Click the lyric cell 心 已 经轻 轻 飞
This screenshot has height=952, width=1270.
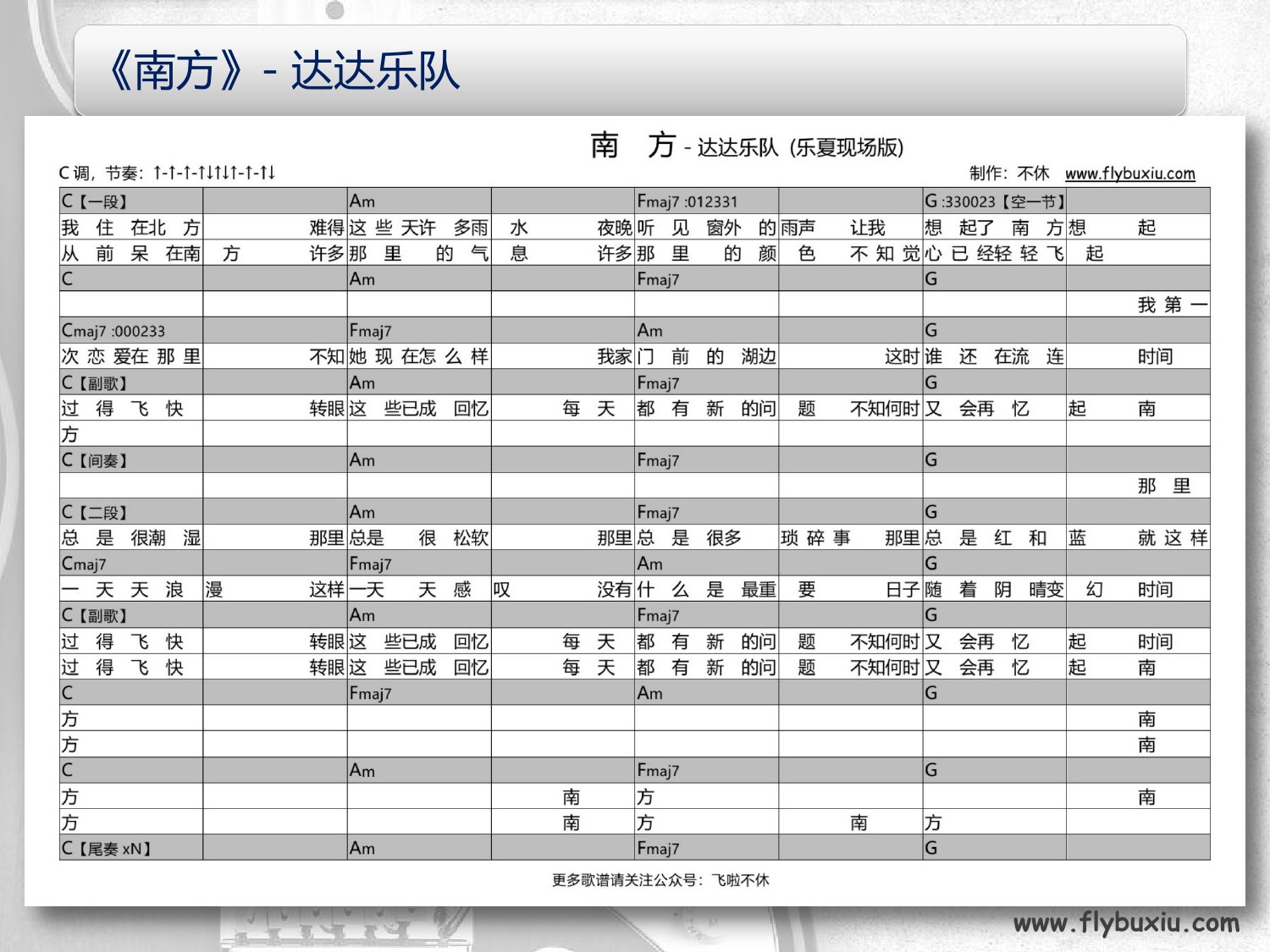click(994, 253)
